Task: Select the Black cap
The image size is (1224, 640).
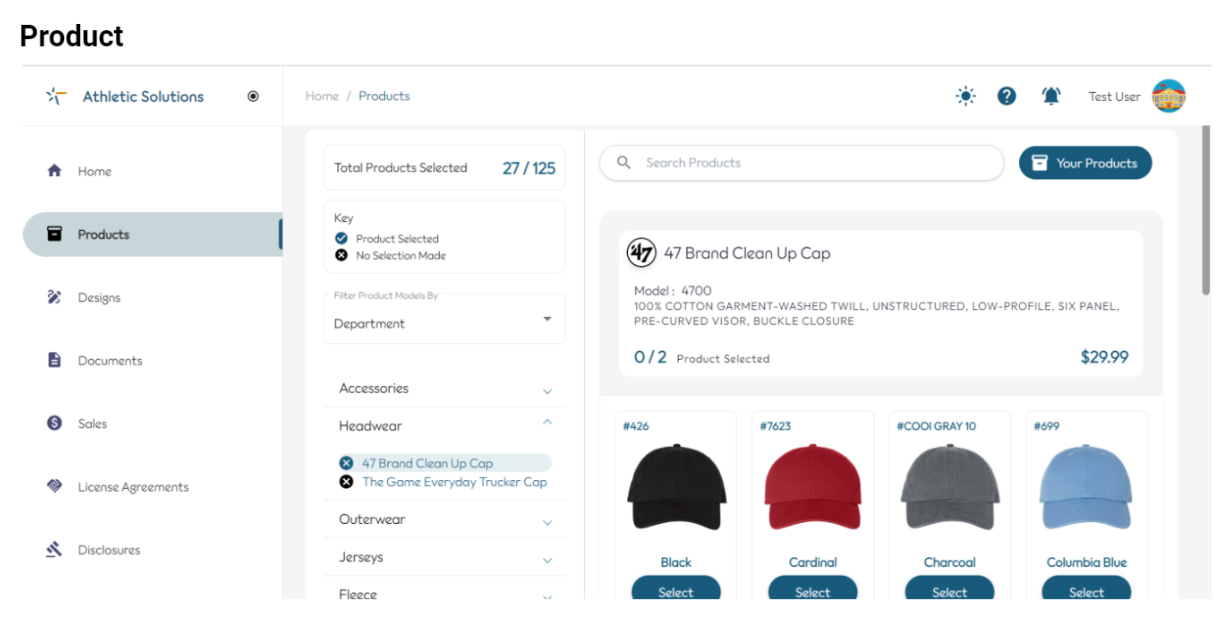Action: [676, 588]
